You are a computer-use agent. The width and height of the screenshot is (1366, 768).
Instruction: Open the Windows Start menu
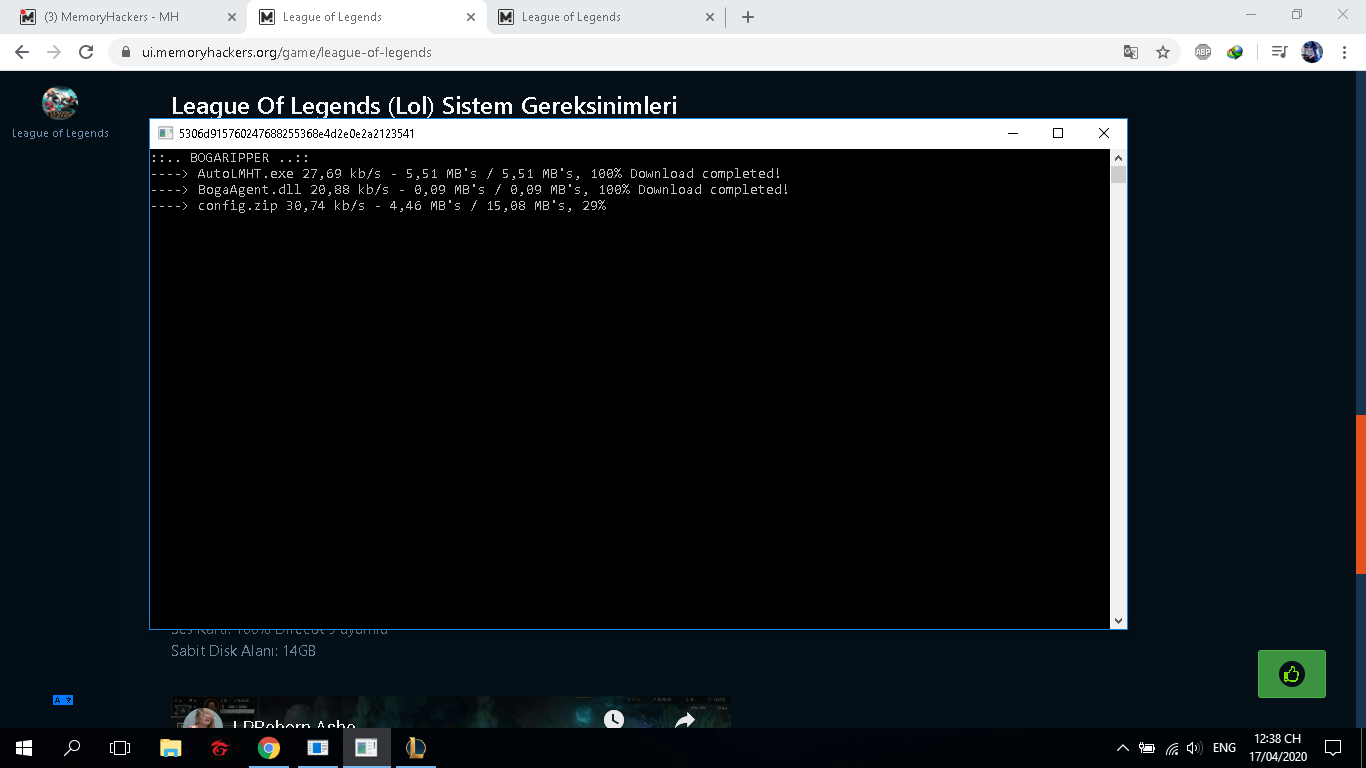click(24, 747)
